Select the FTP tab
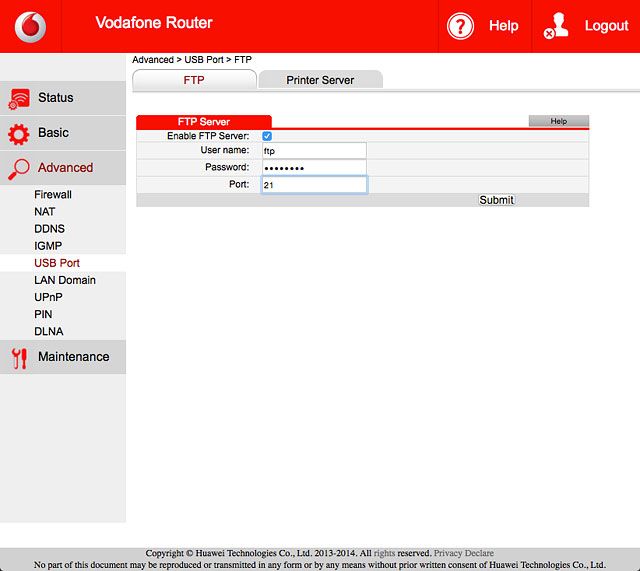 click(x=194, y=80)
